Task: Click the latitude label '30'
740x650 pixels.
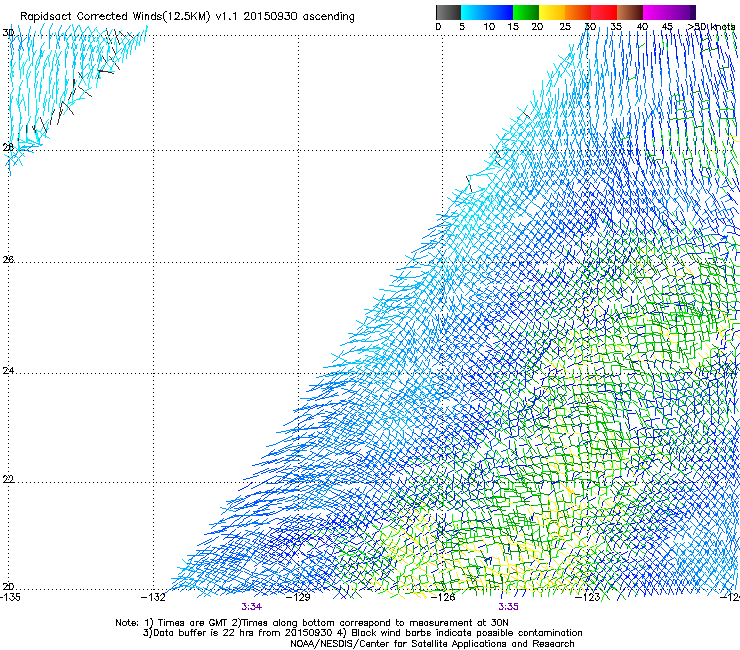Action: (8, 33)
